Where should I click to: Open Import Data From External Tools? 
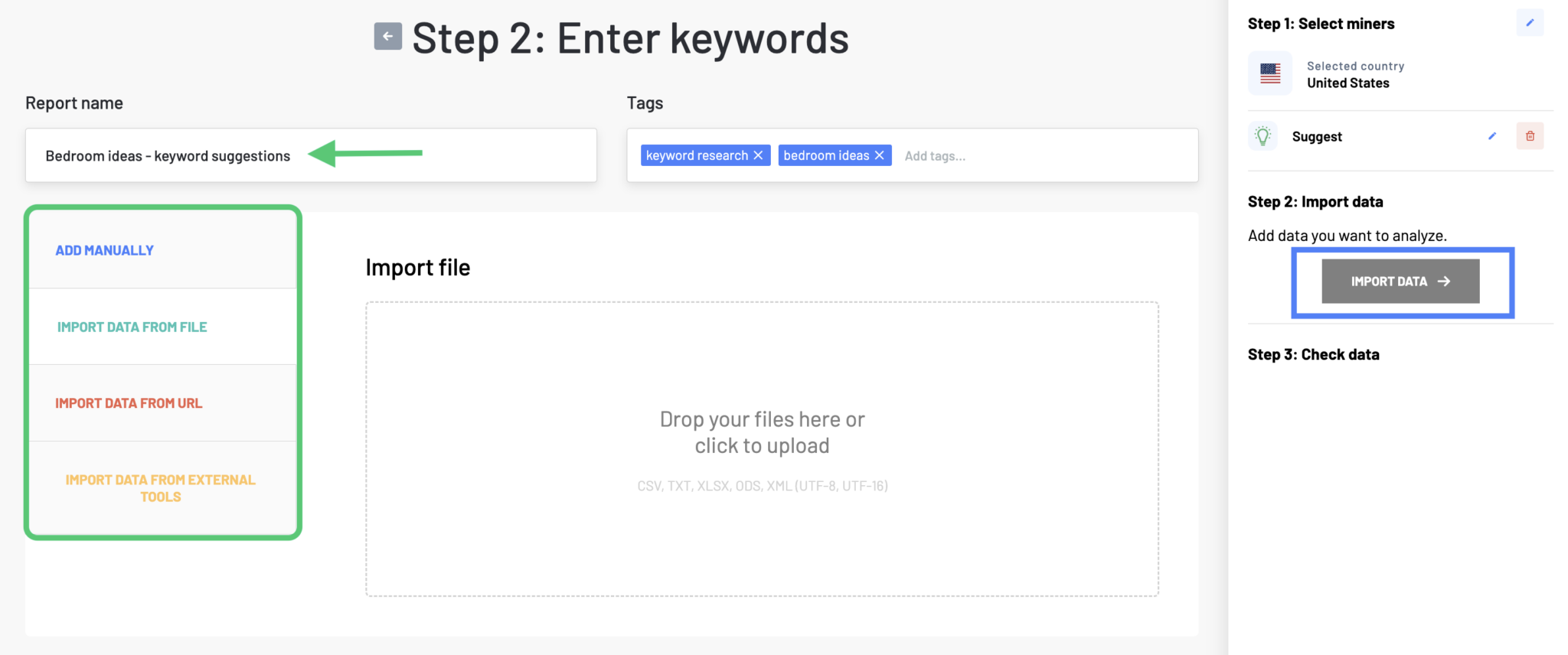(x=161, y=487)
